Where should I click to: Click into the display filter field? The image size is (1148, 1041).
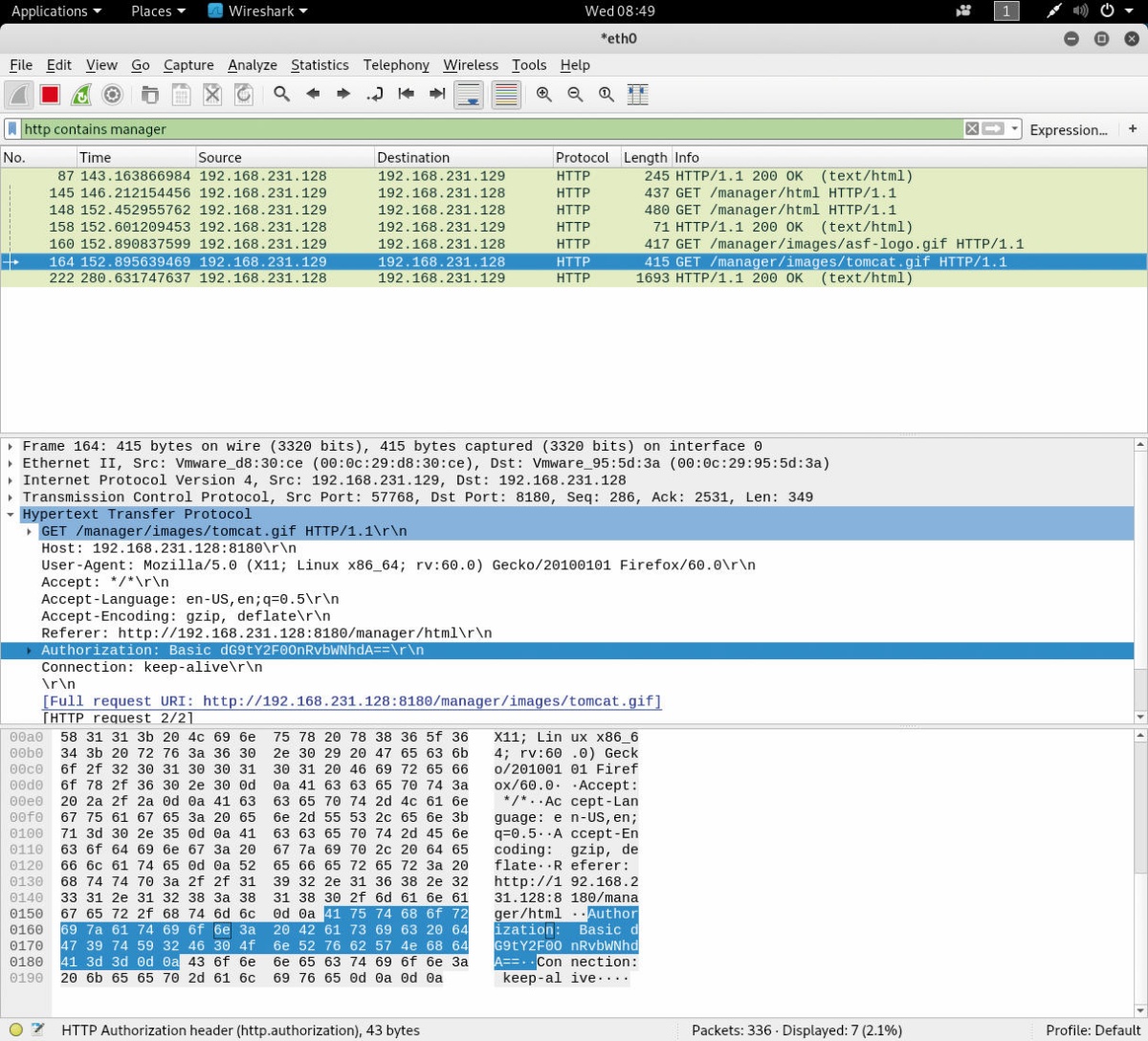pyautogui.click(x=492, y=129)
